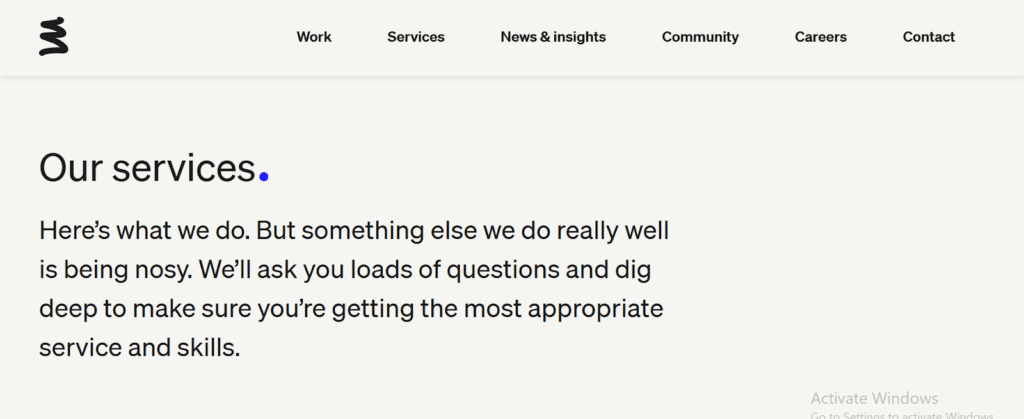
Task: Visit the Careers page
Action: pos(821,37)
